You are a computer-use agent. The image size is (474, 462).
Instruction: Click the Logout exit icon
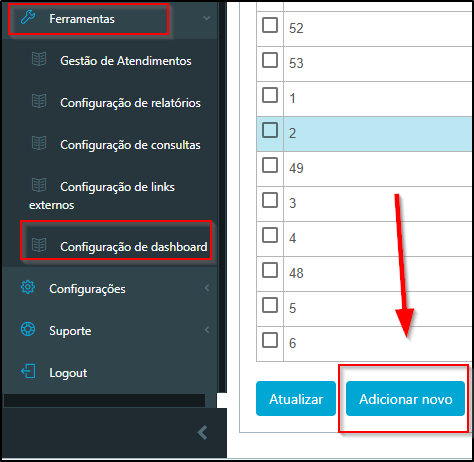click(x=28, y=371)
